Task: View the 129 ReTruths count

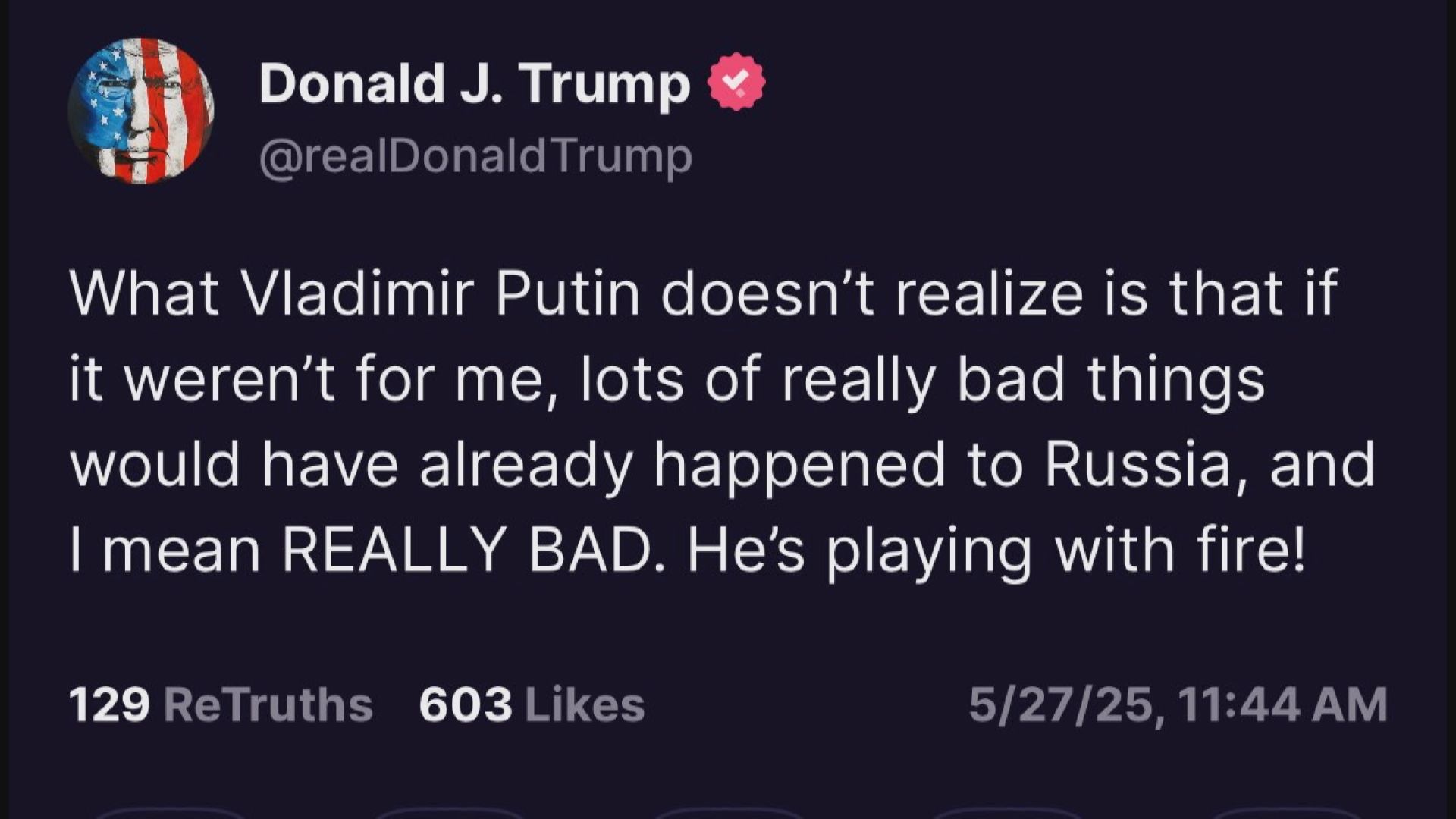Action: pyautogui.click(x=109, y=704)
